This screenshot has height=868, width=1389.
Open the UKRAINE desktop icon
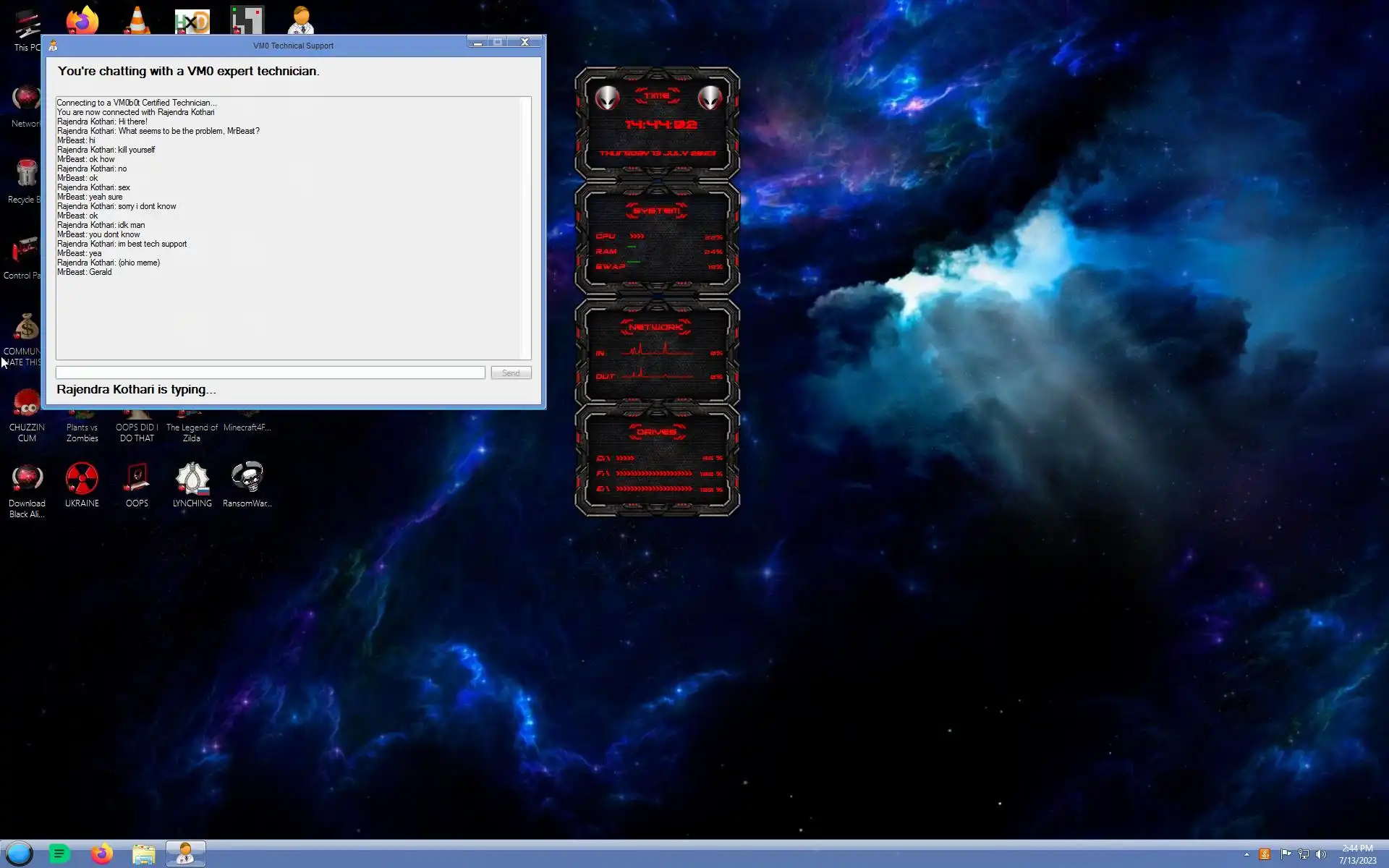(82, 480)
